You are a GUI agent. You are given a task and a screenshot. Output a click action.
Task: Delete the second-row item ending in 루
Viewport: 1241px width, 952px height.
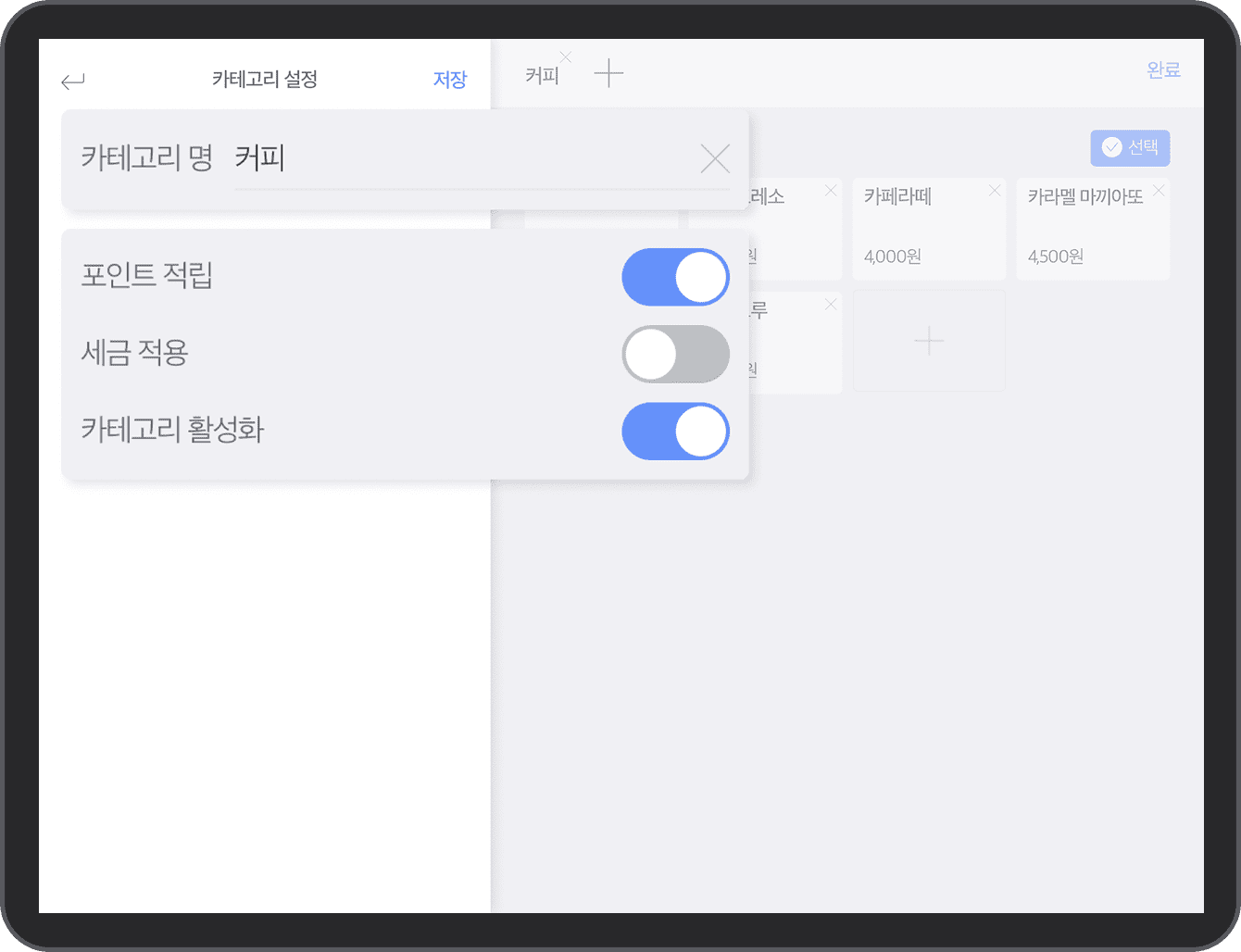click(x=831, y=305)
